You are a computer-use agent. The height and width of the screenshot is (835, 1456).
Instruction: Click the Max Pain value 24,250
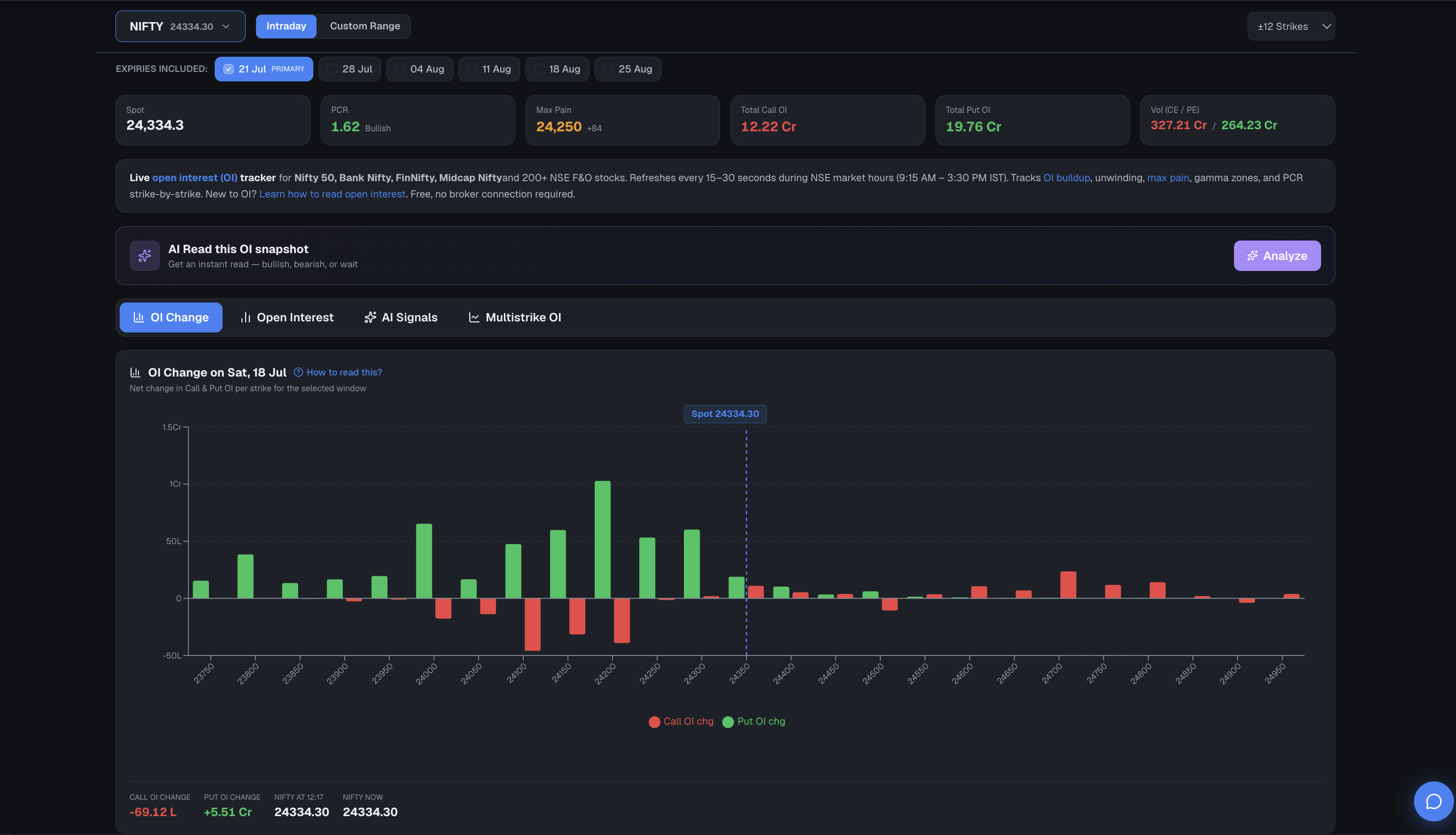(x=558, y=127)
